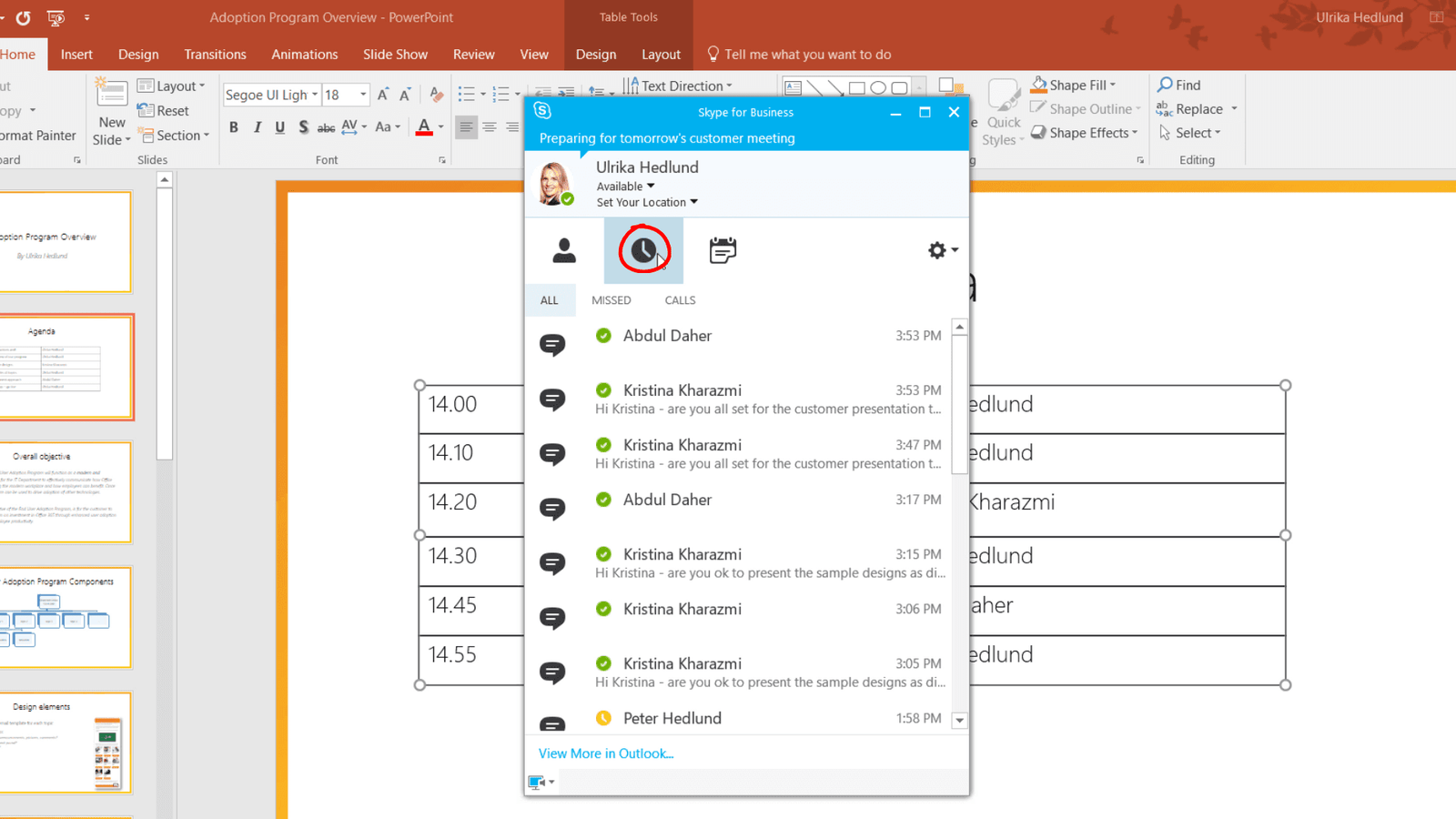The width and height of the screenshot is (1456, 819).
Task: Toggle Underline formatting
Action: [279, 127]
